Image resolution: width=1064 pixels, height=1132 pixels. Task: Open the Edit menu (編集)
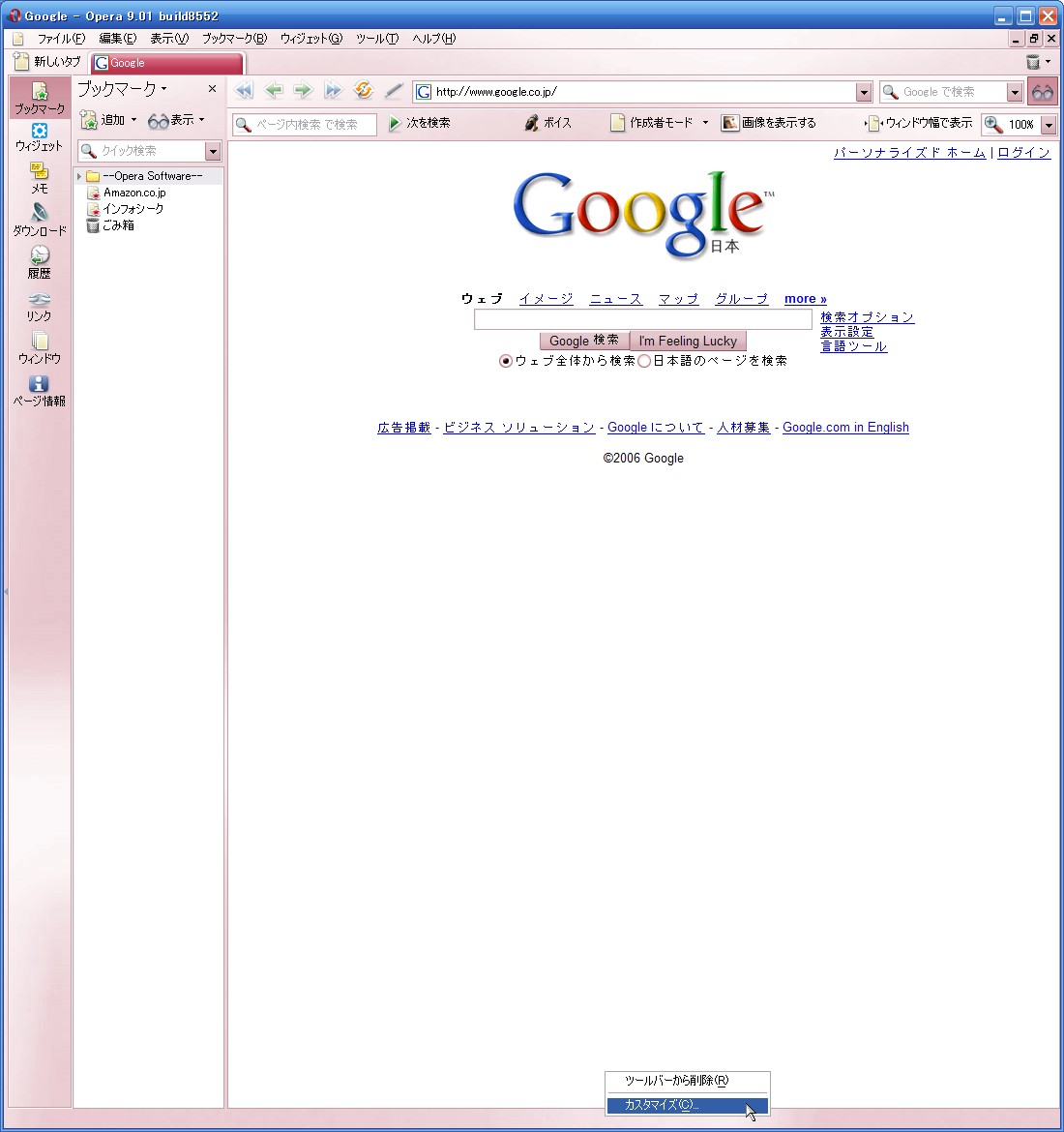coord(118,39)
